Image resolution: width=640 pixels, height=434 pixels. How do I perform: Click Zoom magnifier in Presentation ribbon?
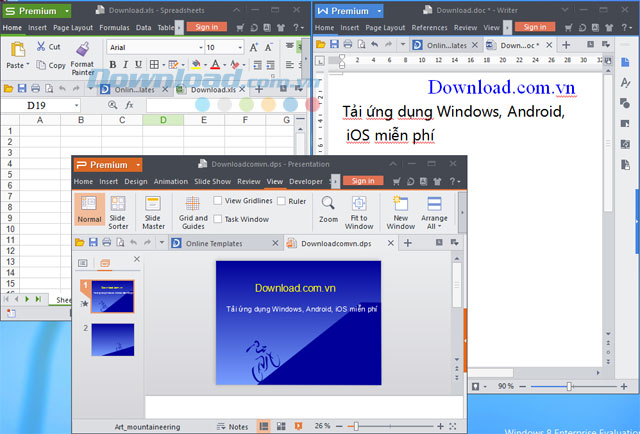tap(328, 209)
